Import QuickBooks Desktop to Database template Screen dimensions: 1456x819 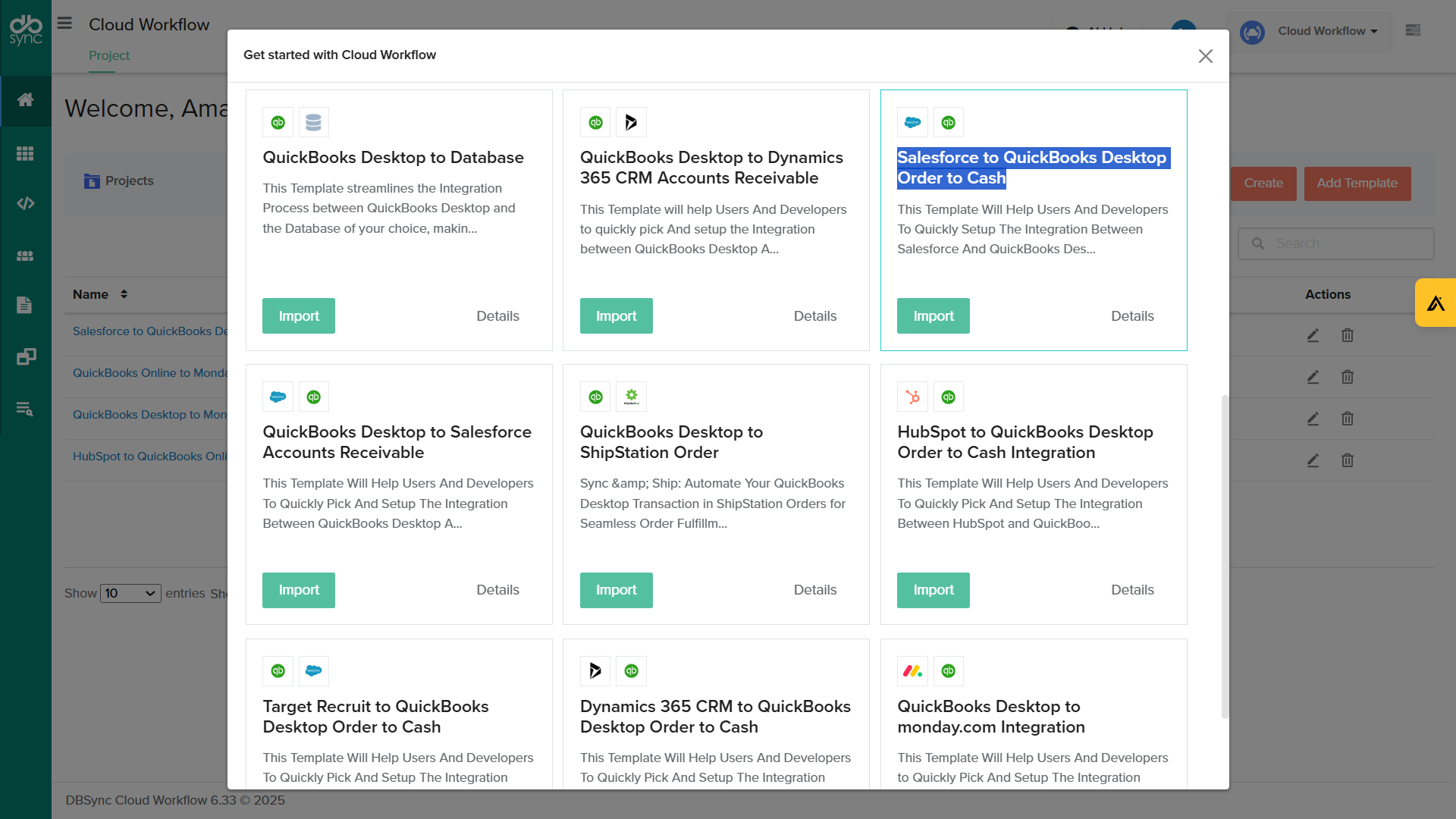pos(299,316)
